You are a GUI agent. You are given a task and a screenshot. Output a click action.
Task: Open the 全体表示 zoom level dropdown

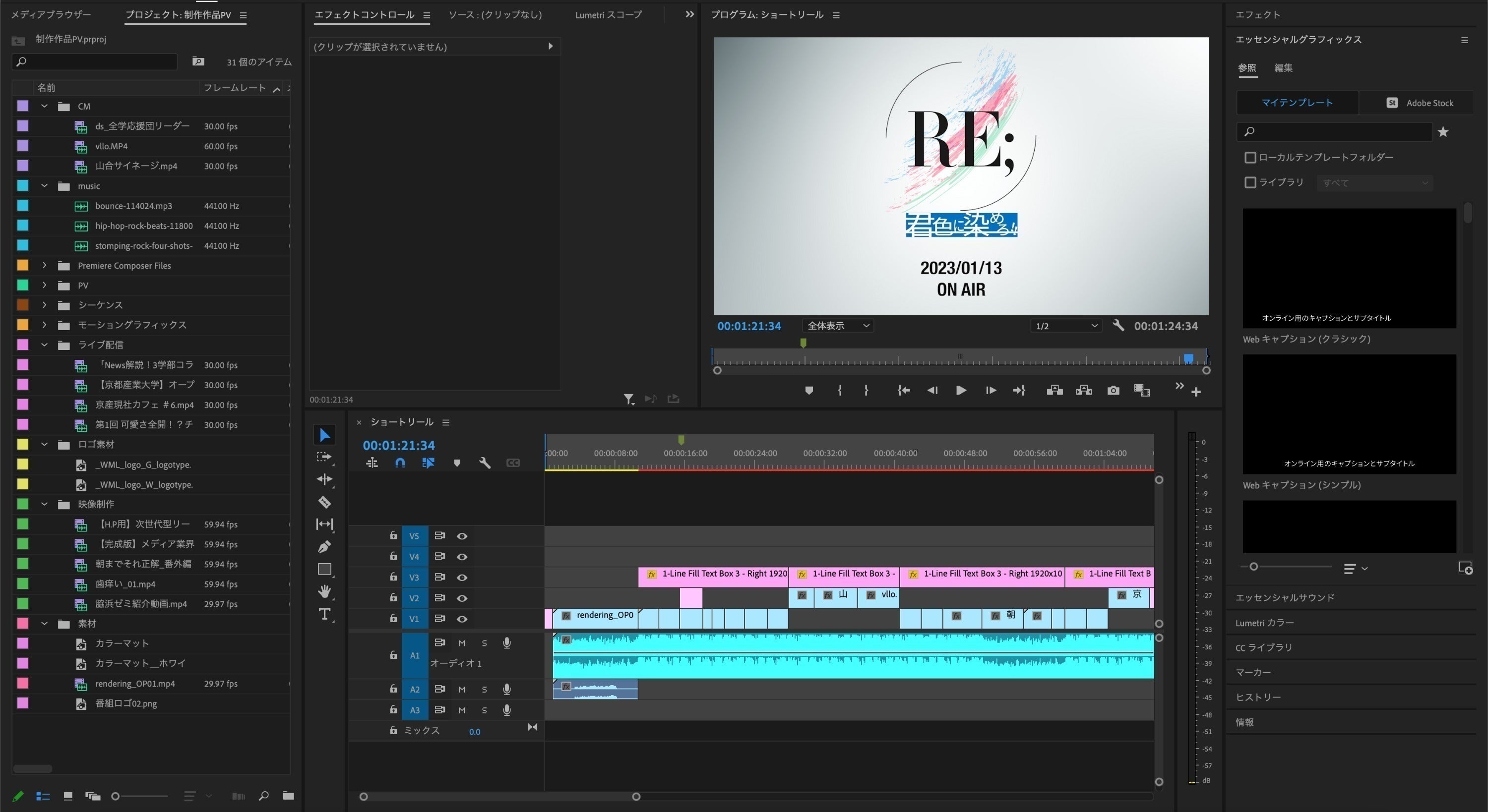[837, 326]
